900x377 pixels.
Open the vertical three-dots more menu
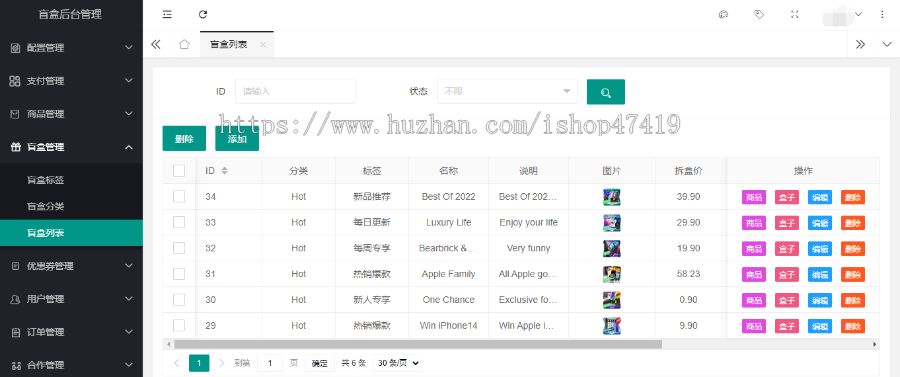pos(882,15)
